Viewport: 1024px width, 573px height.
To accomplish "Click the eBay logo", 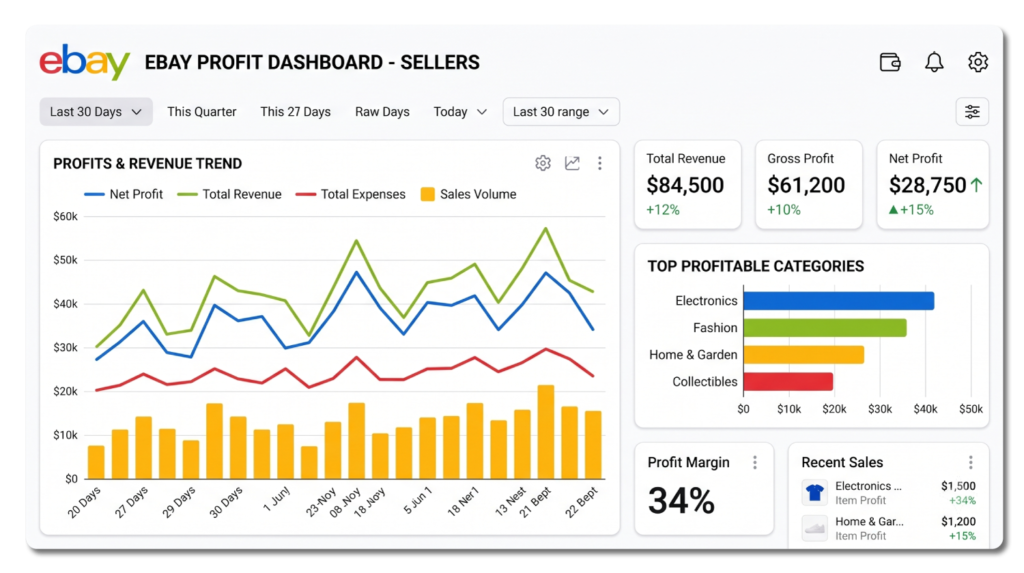I will point(85,62).
